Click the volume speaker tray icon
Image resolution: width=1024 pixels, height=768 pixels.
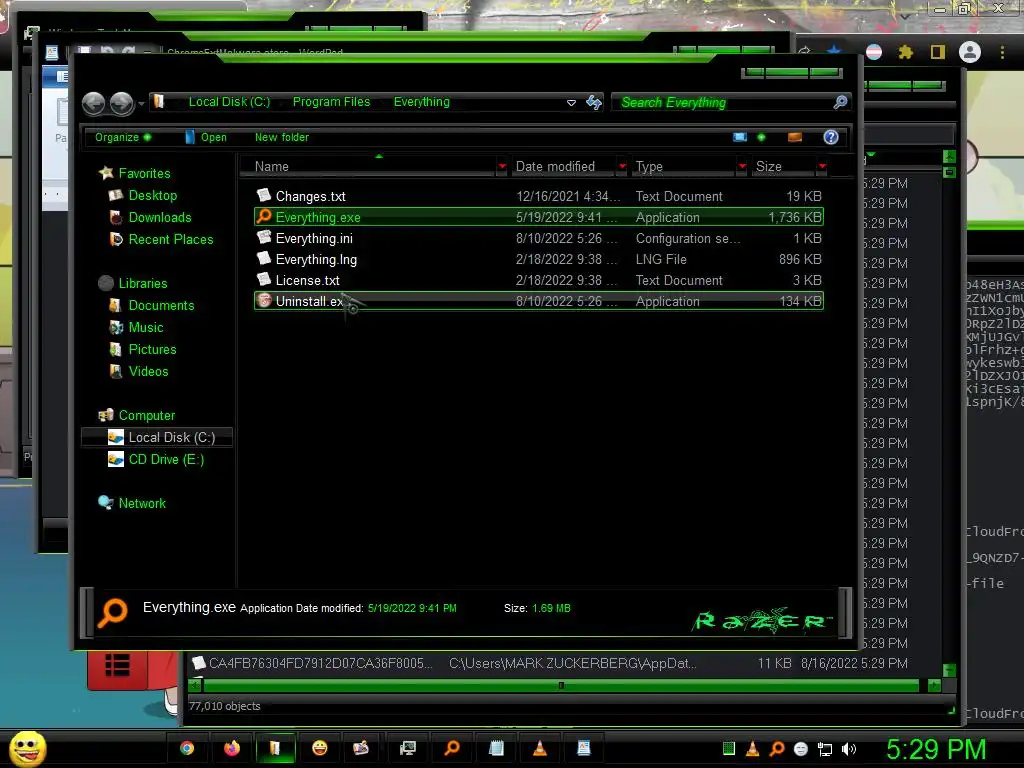tap(849, 749)
